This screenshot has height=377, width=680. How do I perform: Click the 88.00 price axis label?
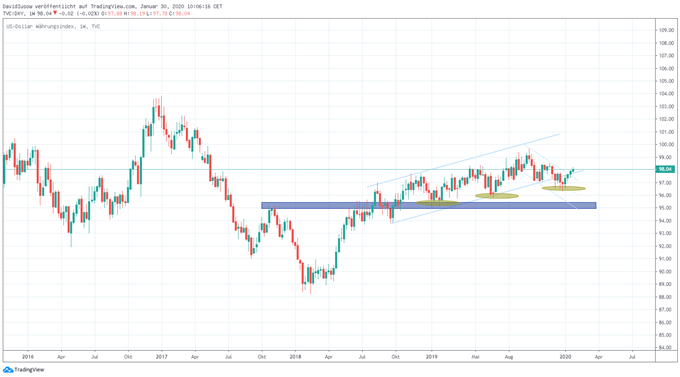(x=666, y=297)
